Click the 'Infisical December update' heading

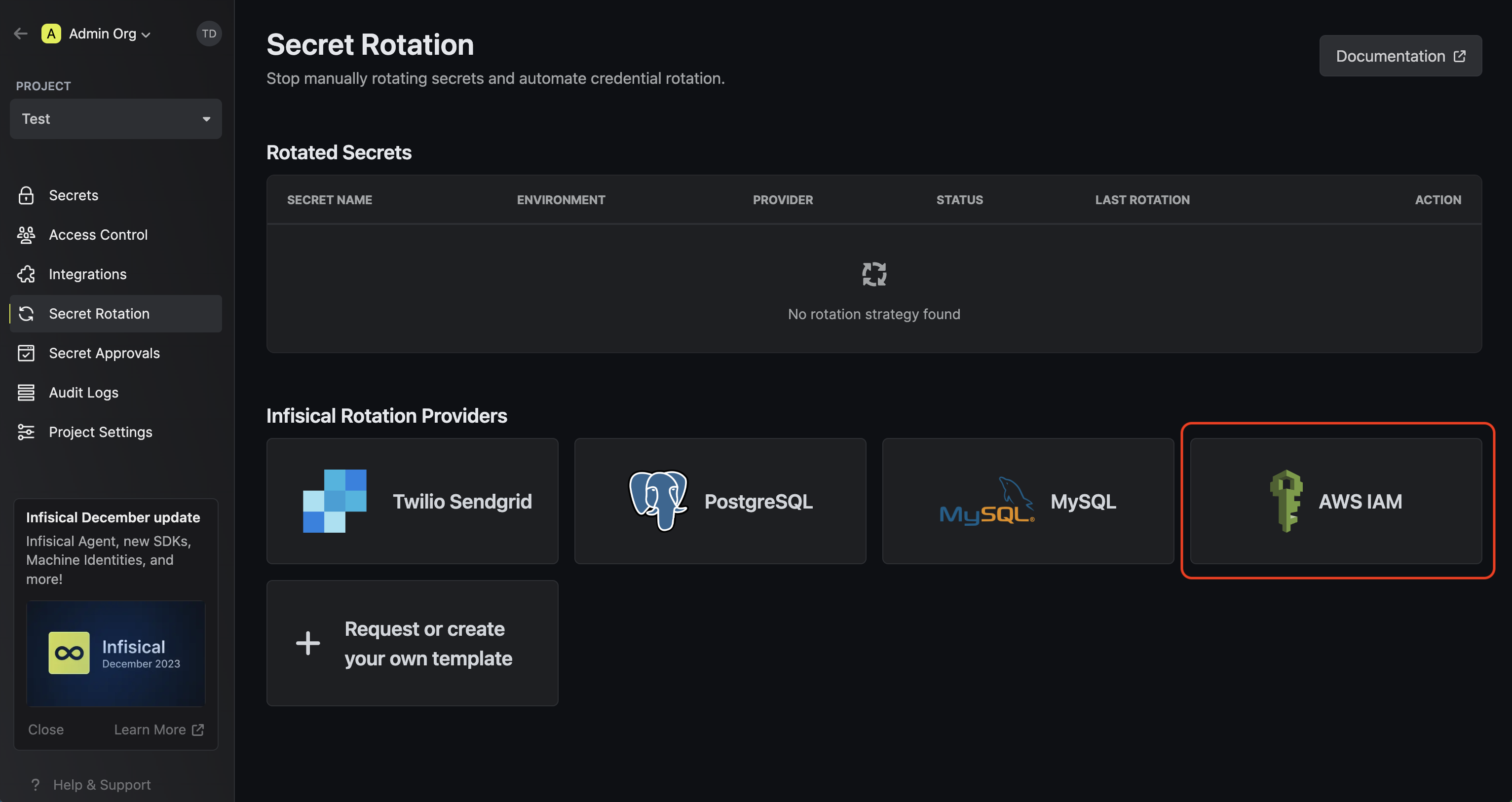pos(113,517)
